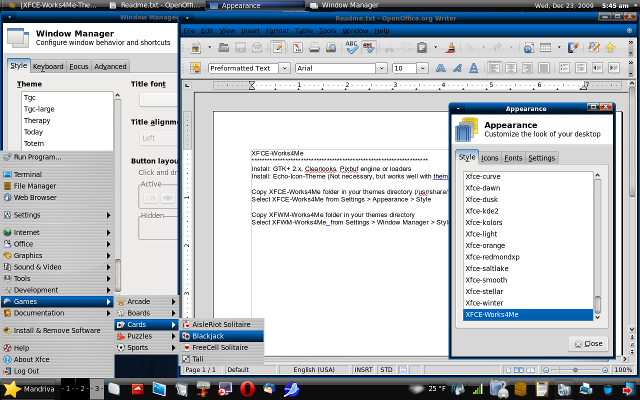This screenshot has width=640, height=400.
Task: Open the font size 10 dropdown
Action: pyautogui.click(x=422, y=68)
